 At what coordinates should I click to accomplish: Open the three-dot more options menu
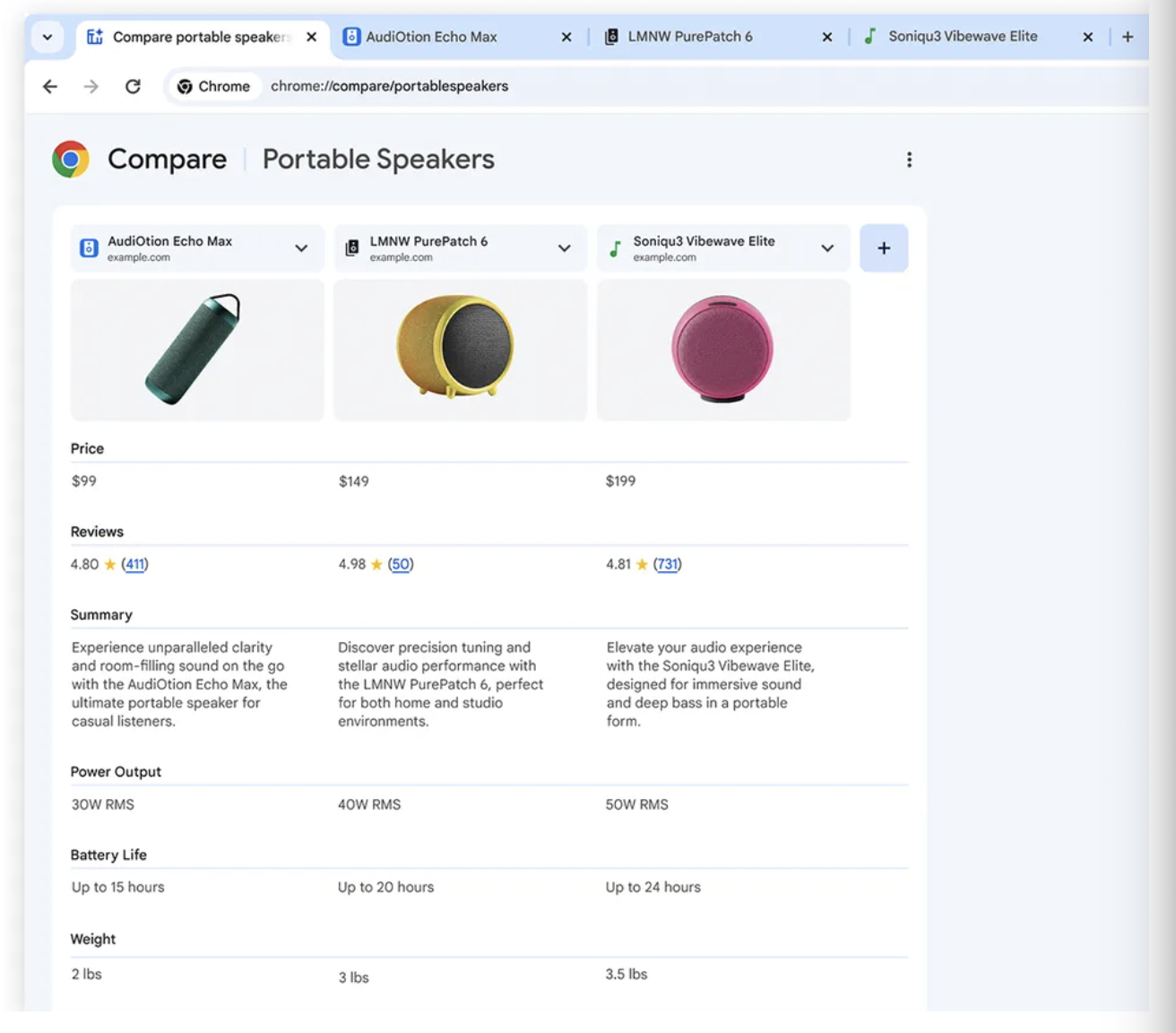point(909,160)
